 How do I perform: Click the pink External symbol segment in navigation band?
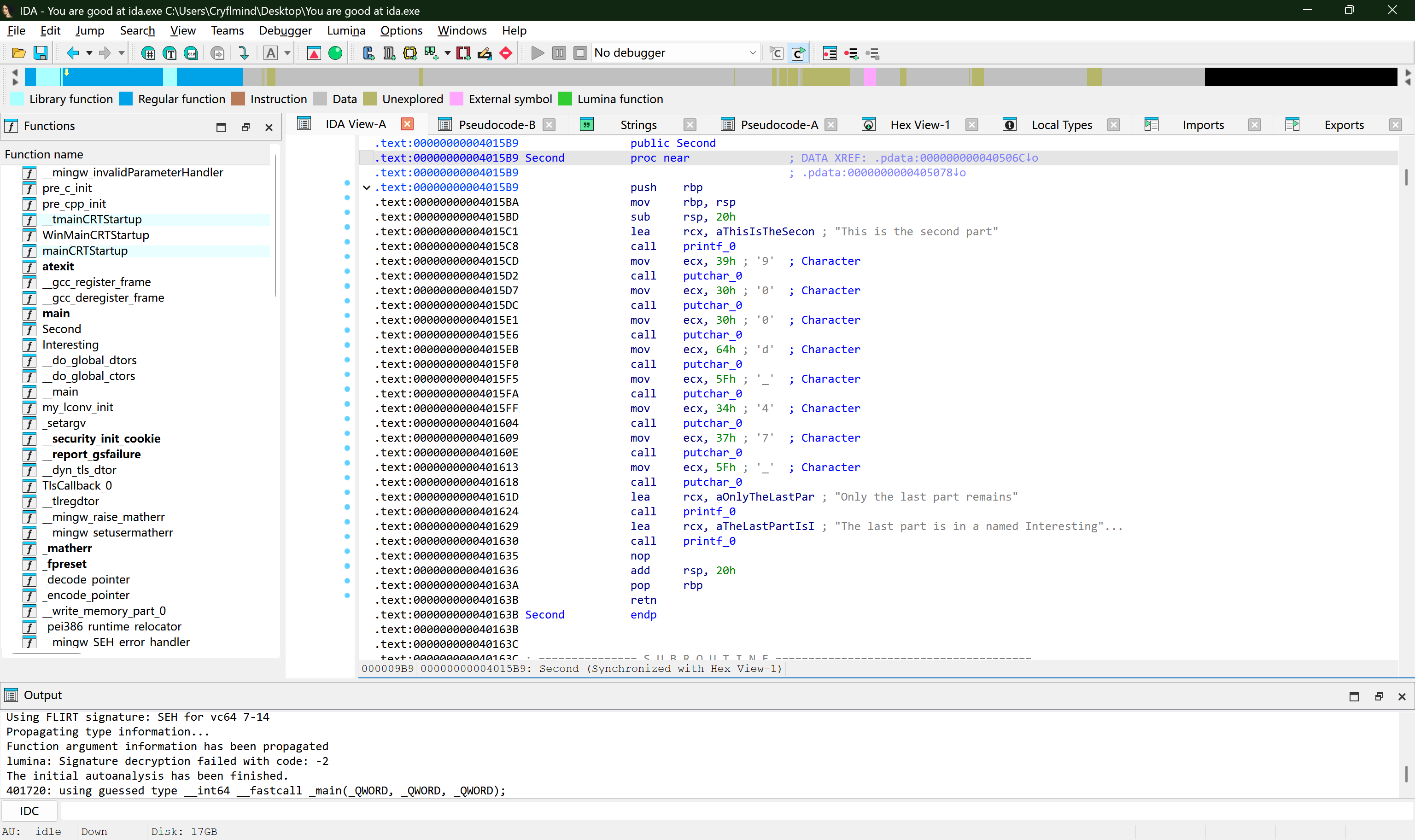tap(870, 76)
